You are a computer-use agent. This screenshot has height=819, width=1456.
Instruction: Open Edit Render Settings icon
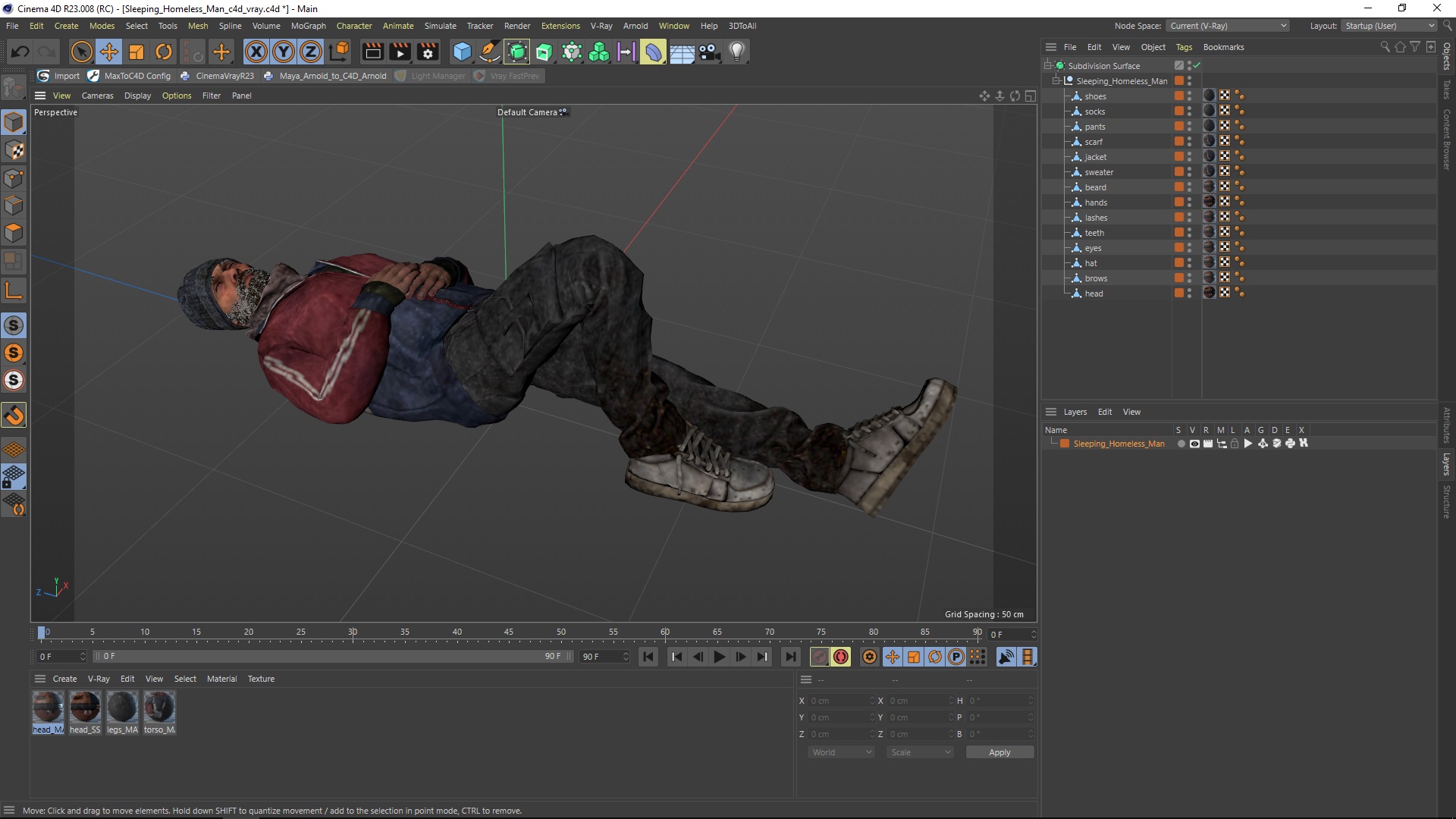(x=428, y=52)
